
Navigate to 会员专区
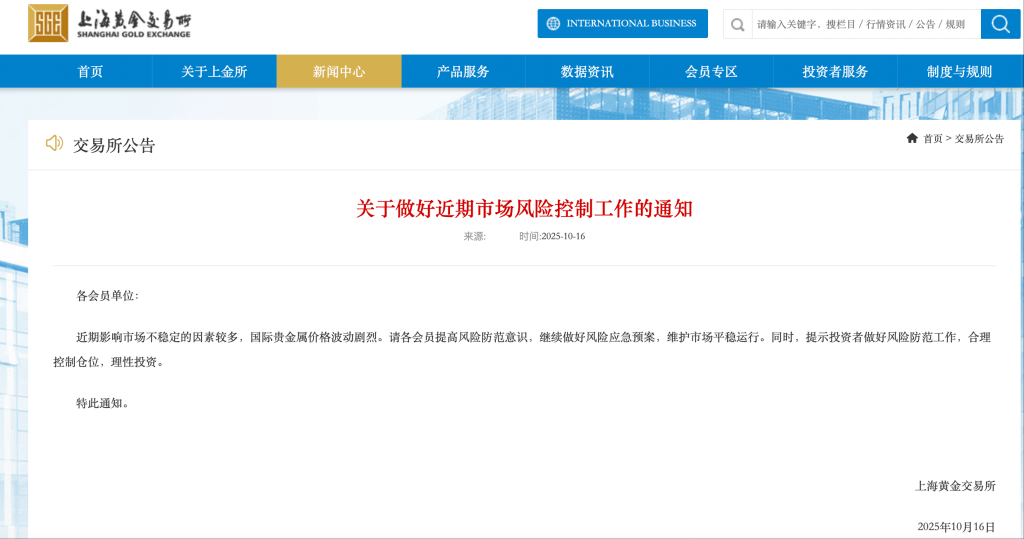click(711, 71)
